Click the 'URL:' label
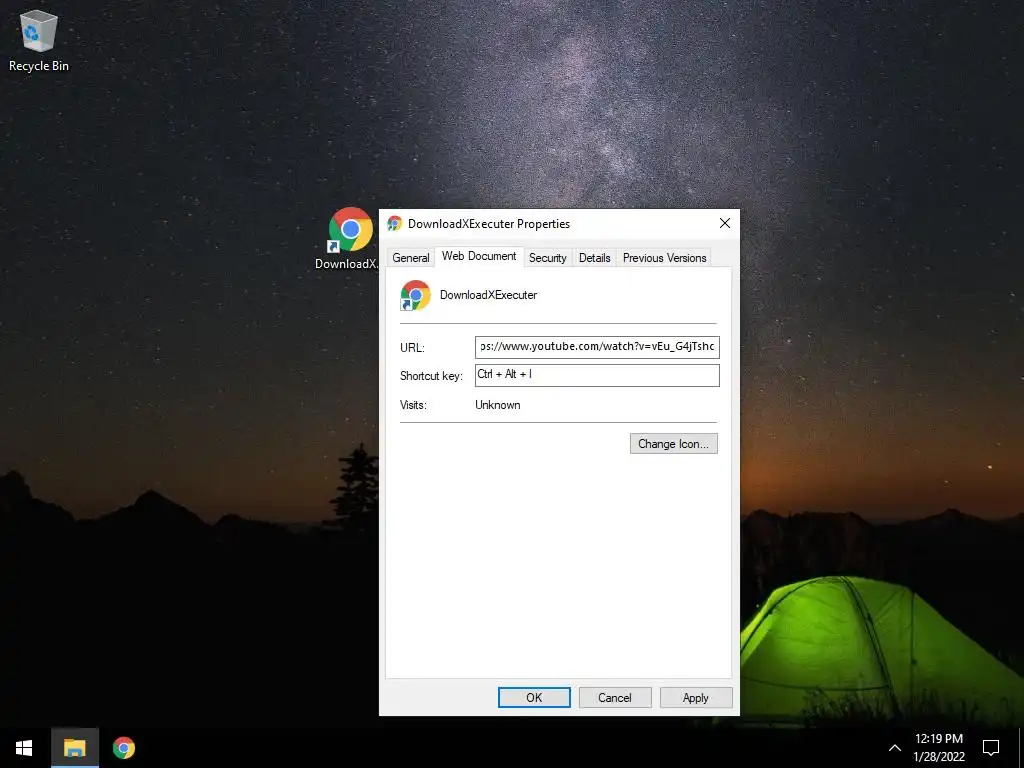This screenshot has width=1024, height=768. coord(412,348)
